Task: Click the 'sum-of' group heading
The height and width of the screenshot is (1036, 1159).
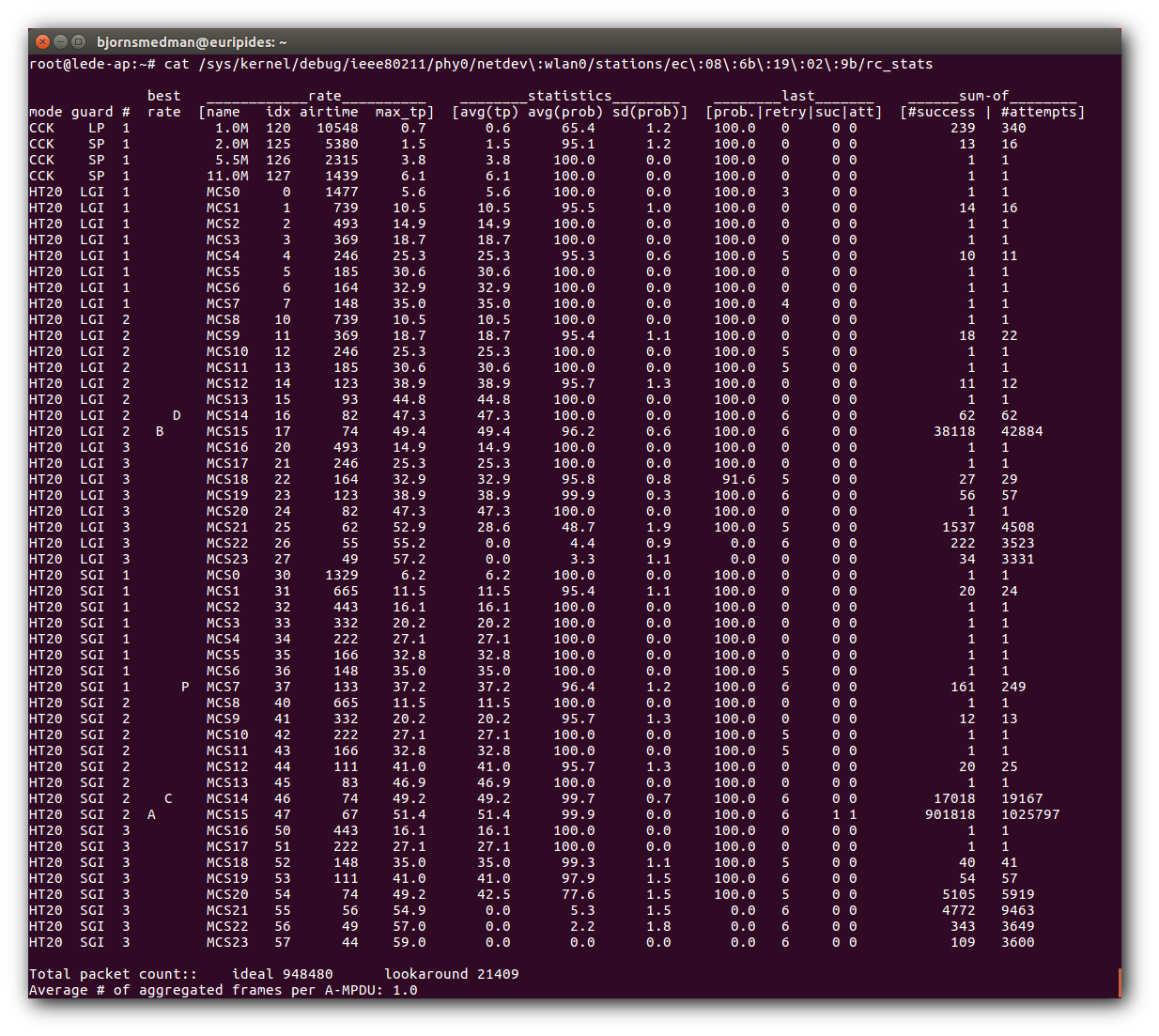Action: click(x=983, y=96)
